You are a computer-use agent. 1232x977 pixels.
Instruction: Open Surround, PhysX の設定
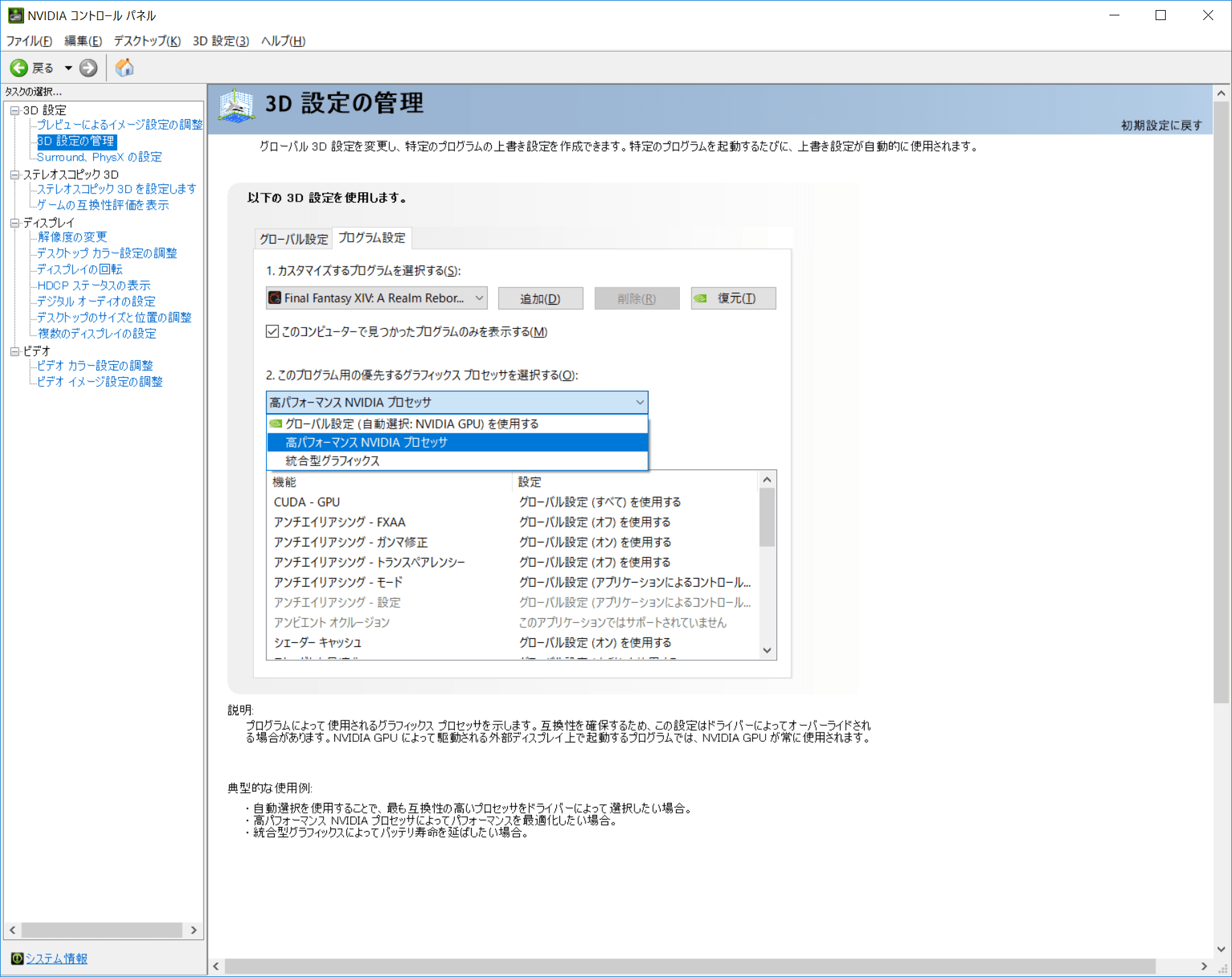99,157
